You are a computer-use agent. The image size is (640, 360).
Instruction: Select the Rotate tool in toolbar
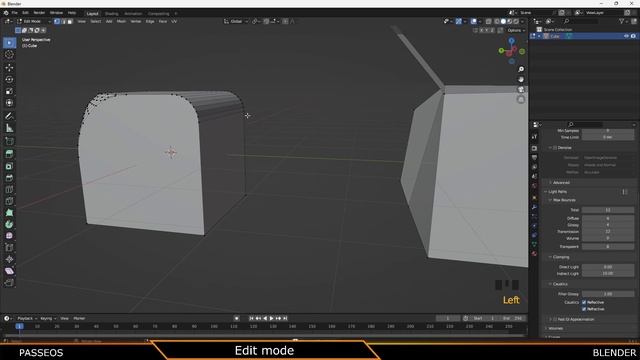(x=9, y=79)
